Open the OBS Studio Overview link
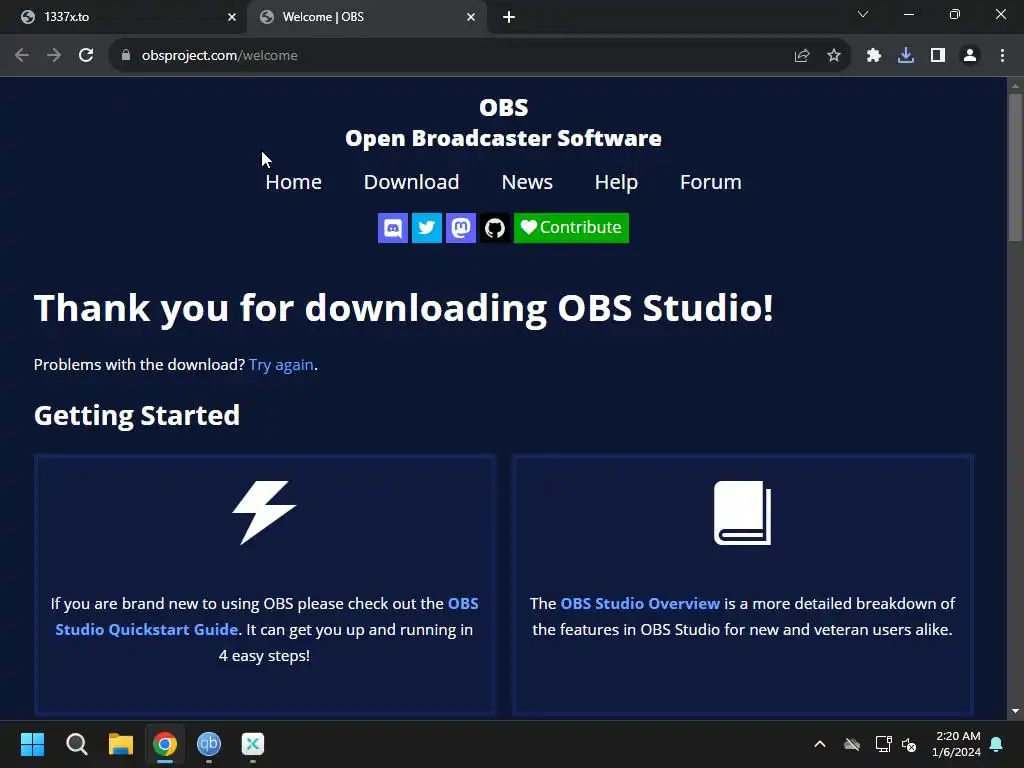 pyautogui.click(x=640, y=603)
